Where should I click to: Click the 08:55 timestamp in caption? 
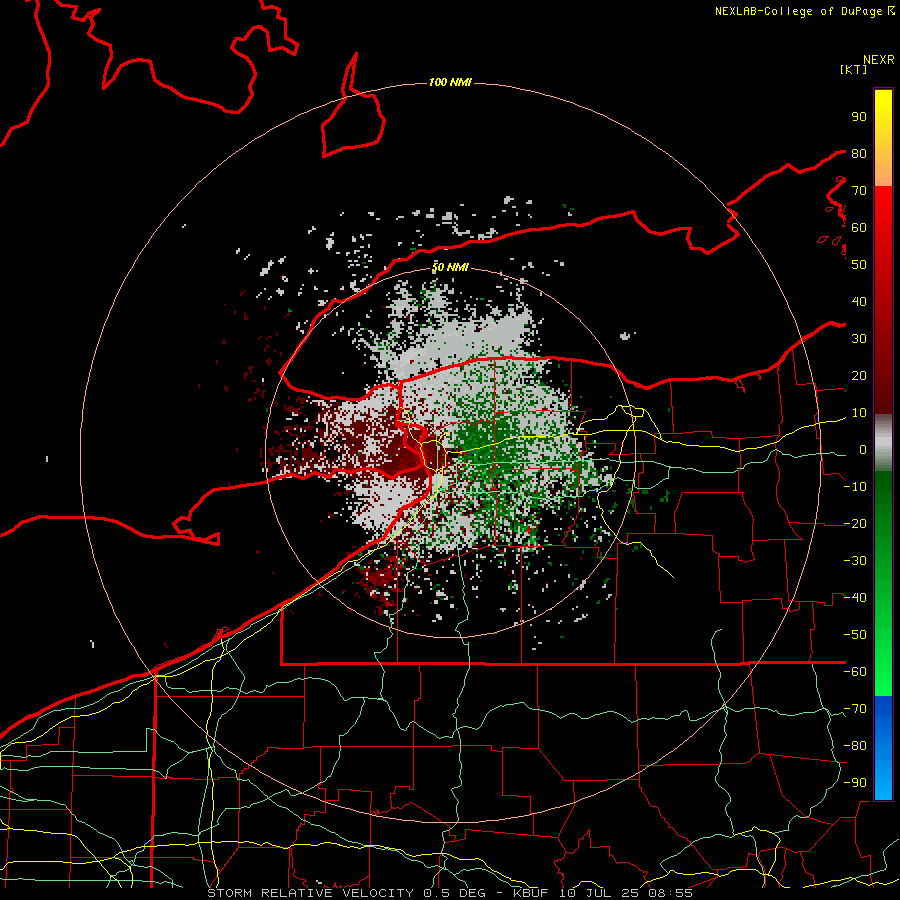pyautogui.click(x=670, y=893)
